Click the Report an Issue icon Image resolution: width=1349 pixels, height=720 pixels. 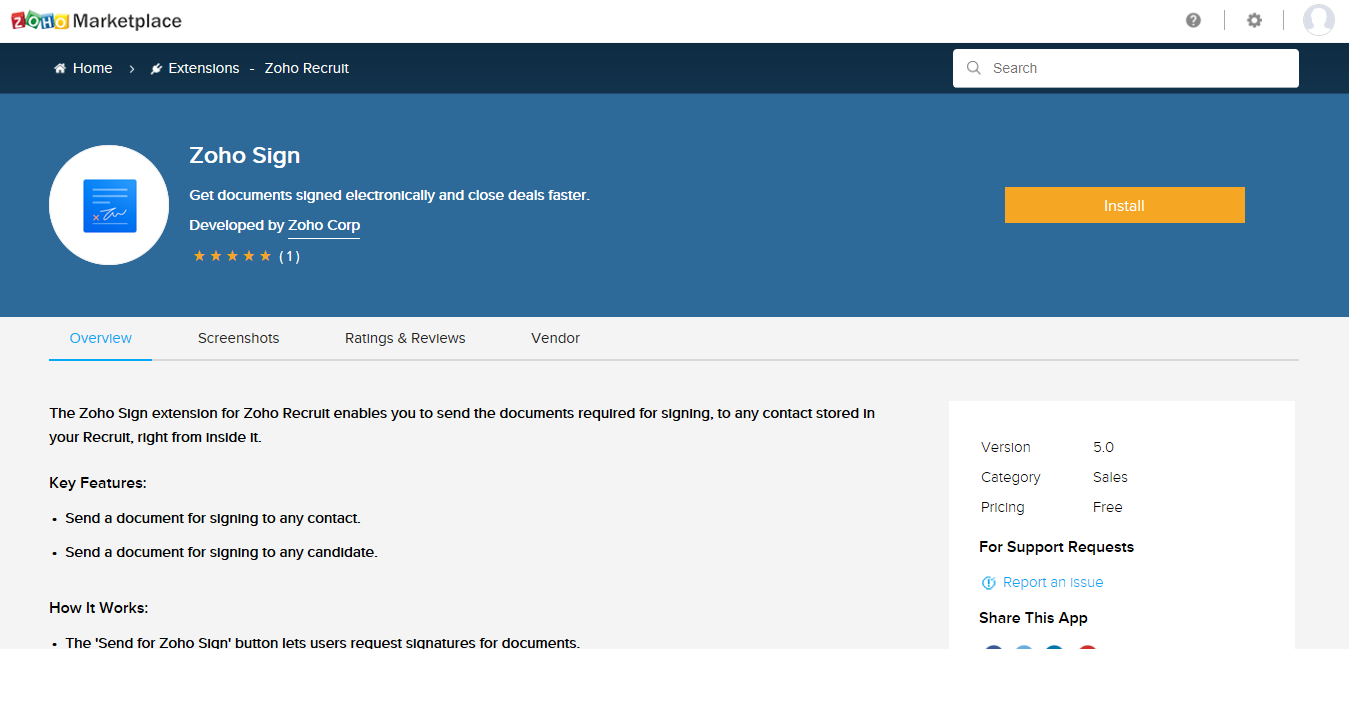point(989,583)
